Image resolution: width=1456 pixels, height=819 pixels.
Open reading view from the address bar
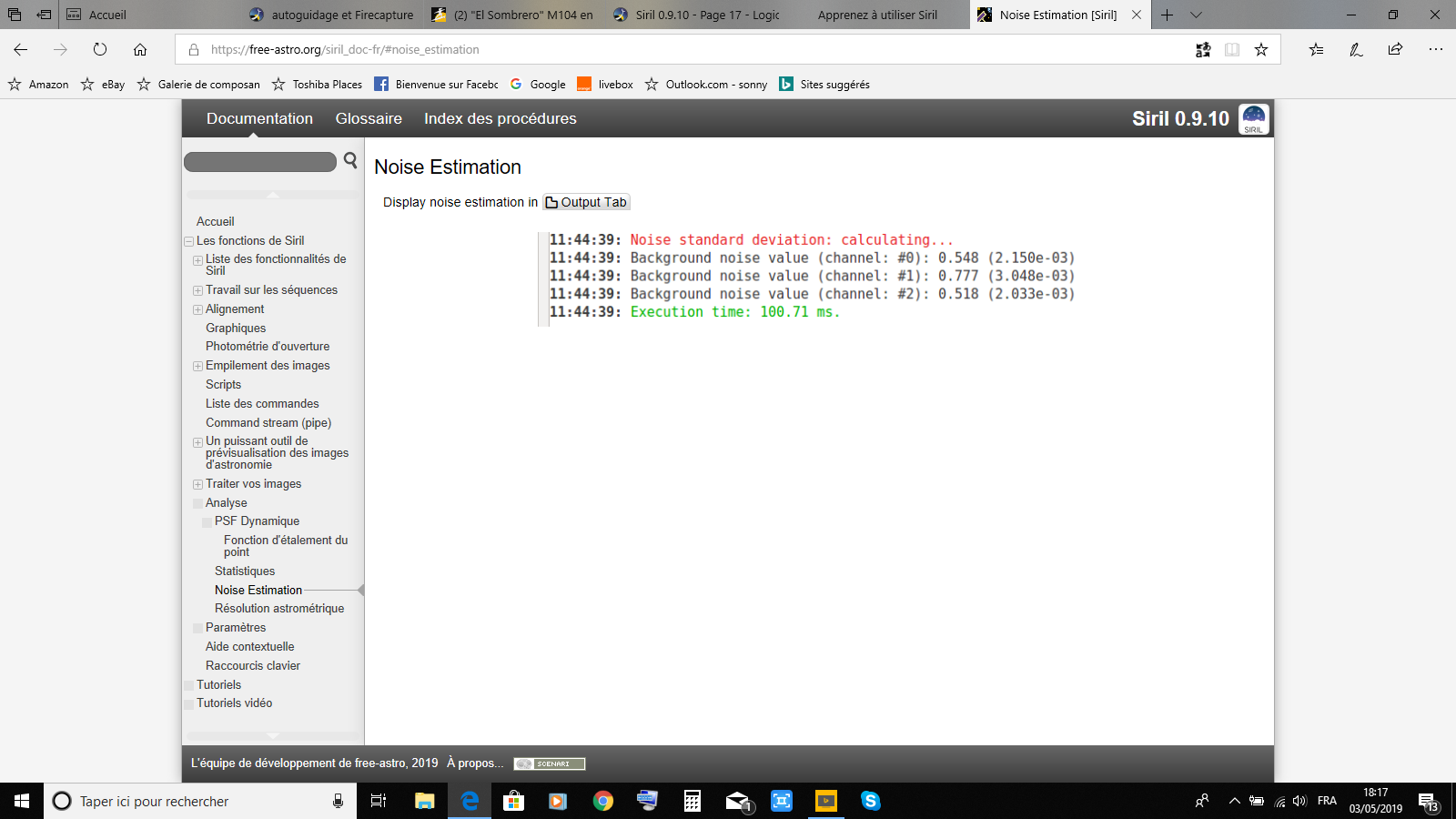[x=1232, y=50]
